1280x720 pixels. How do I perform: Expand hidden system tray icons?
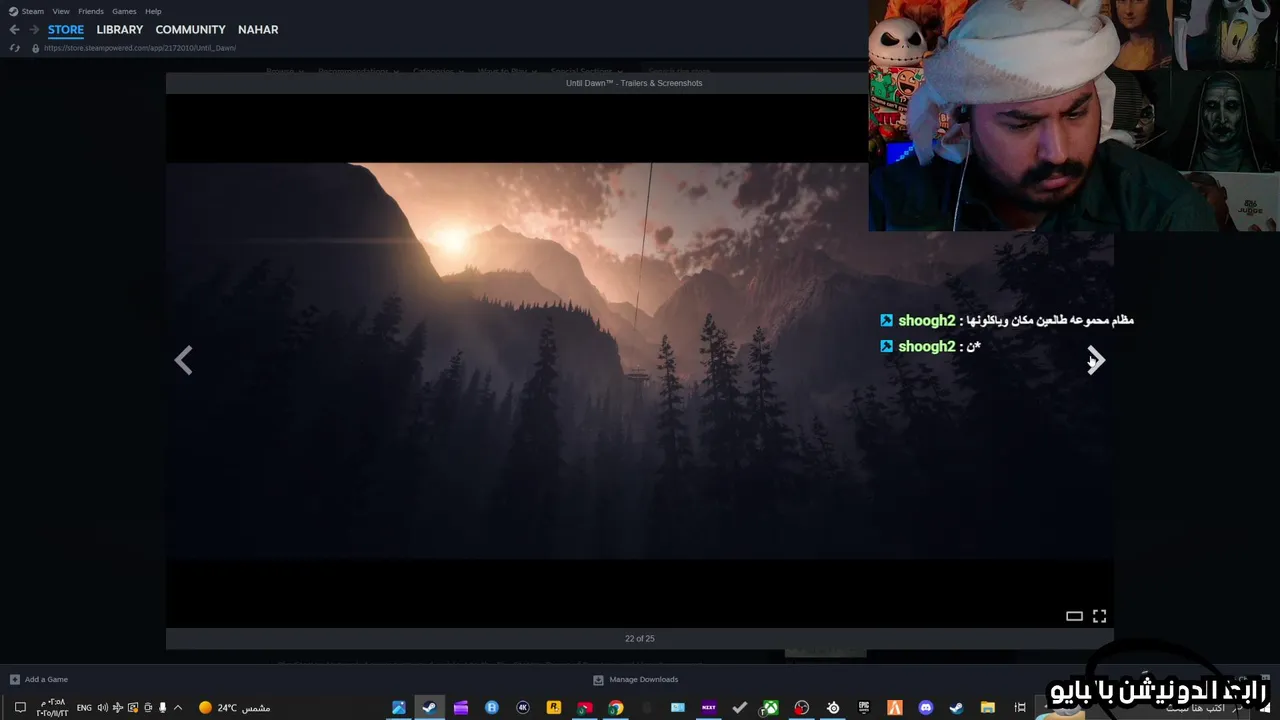pos(178,707)
